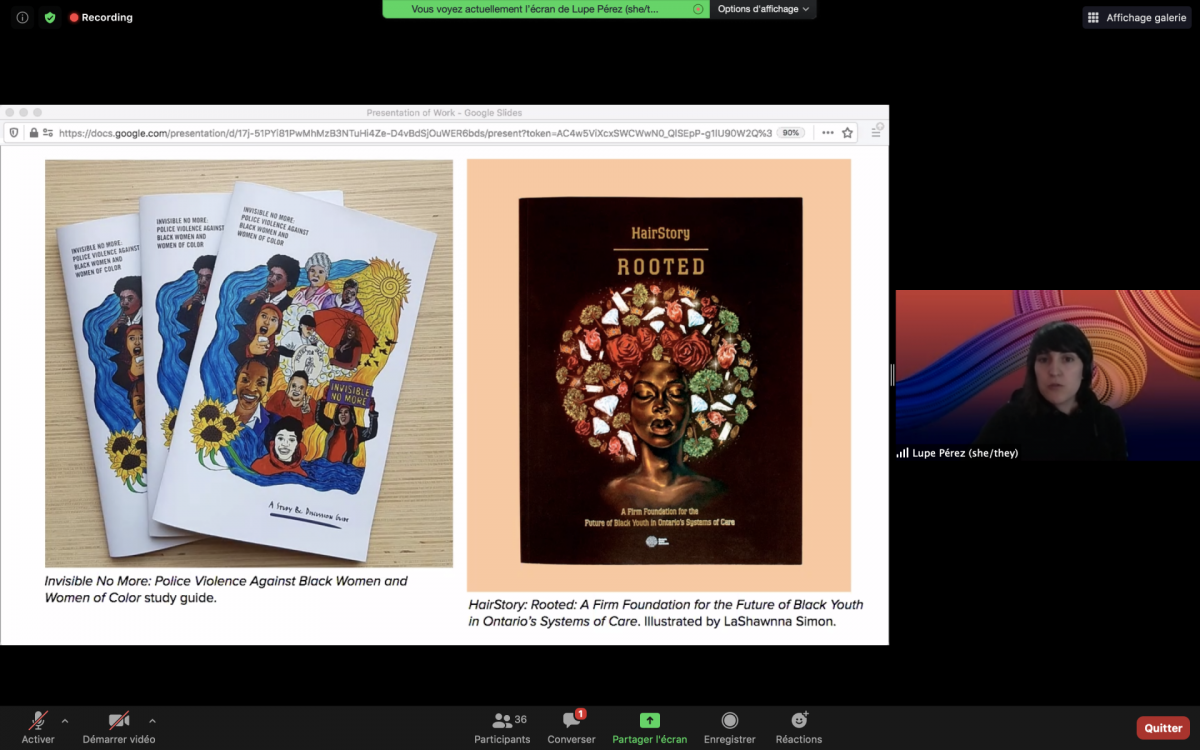Open the Réactions menu

point(799,728)
